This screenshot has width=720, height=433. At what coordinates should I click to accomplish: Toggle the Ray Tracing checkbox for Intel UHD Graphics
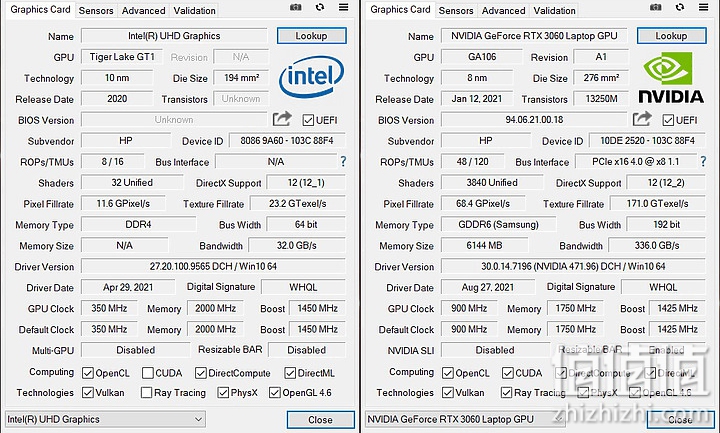click(x=146, y=393)
